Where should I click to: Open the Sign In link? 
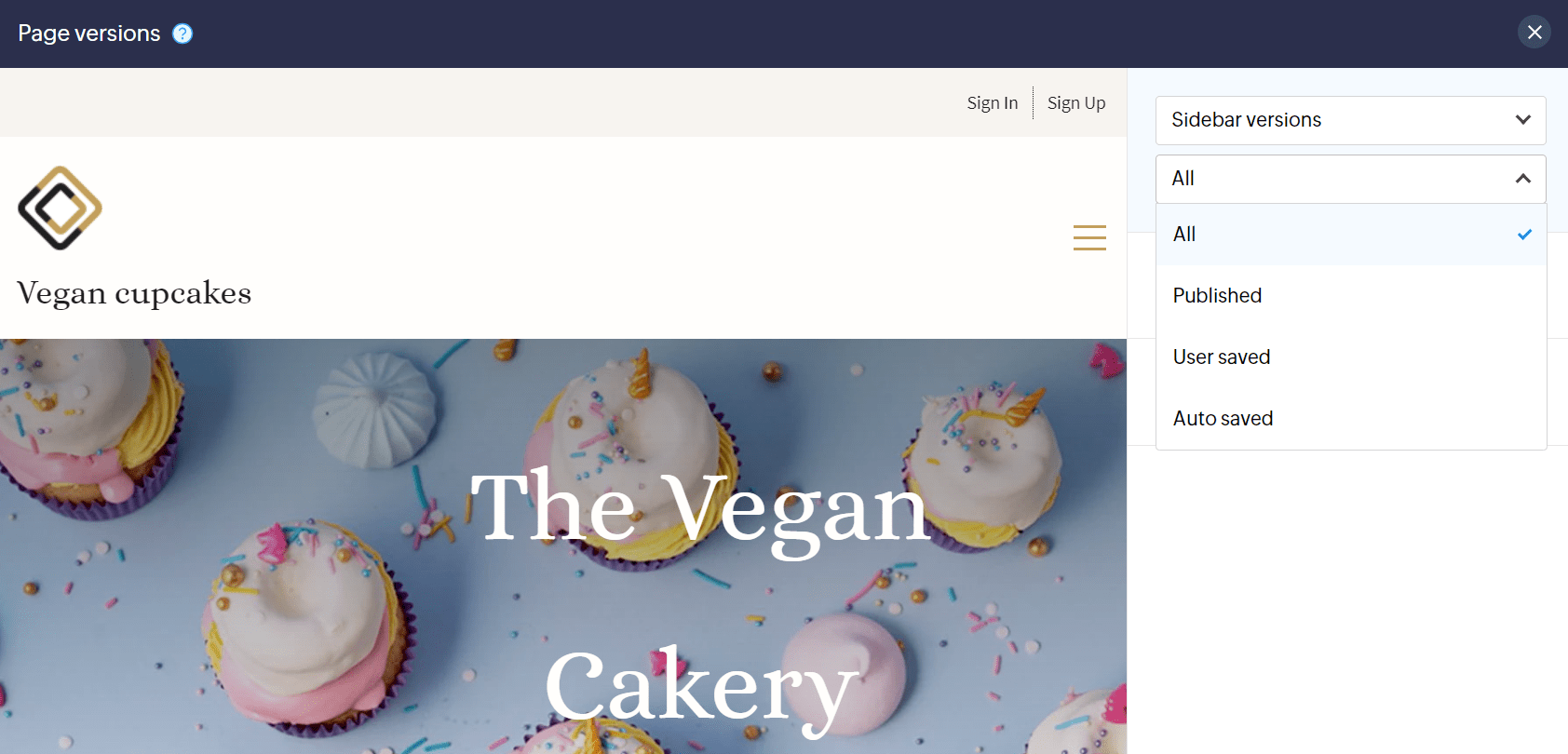pyautogui.click(x=992, y=103)
